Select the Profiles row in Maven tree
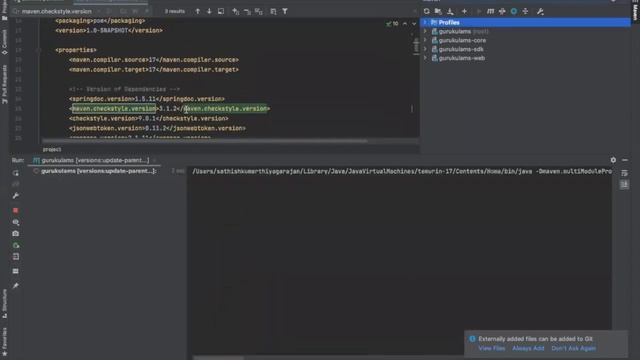Screen dimensions: 640x360 pos(526,22)
